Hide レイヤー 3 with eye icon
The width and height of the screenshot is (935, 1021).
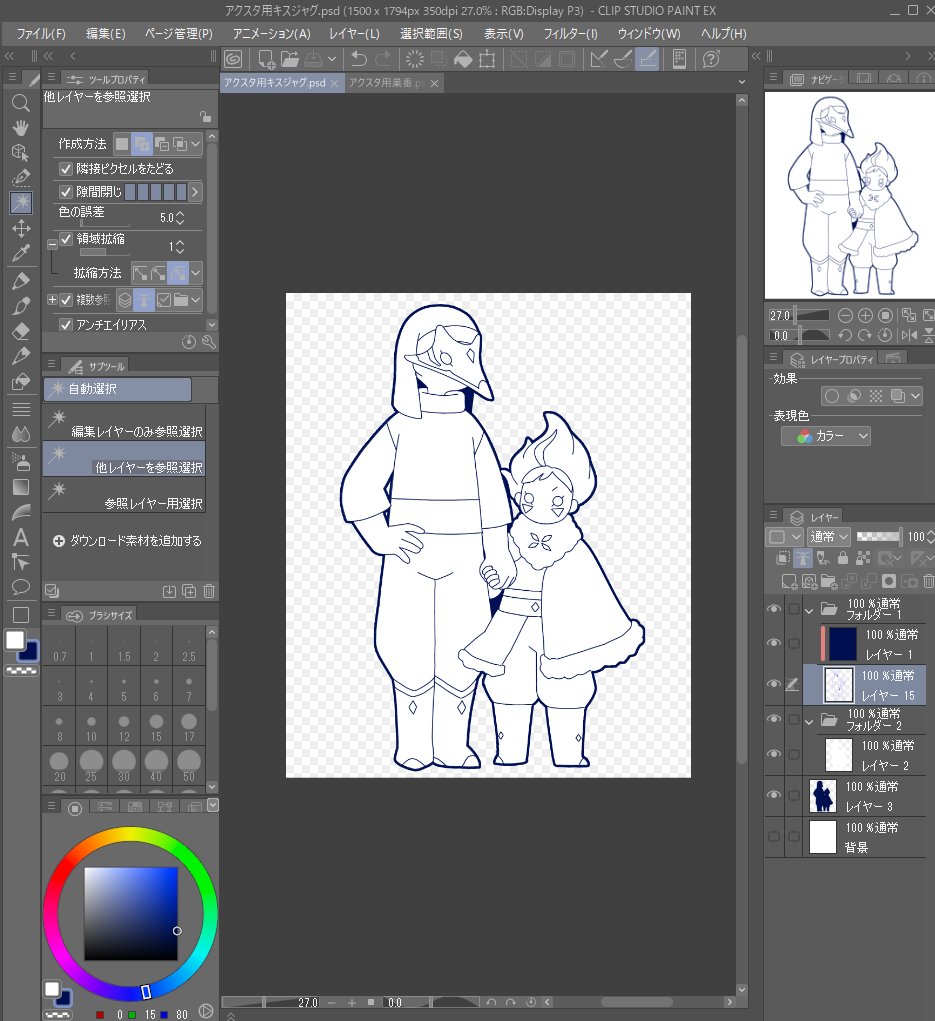pyautogui.click(x=774, y=795)
